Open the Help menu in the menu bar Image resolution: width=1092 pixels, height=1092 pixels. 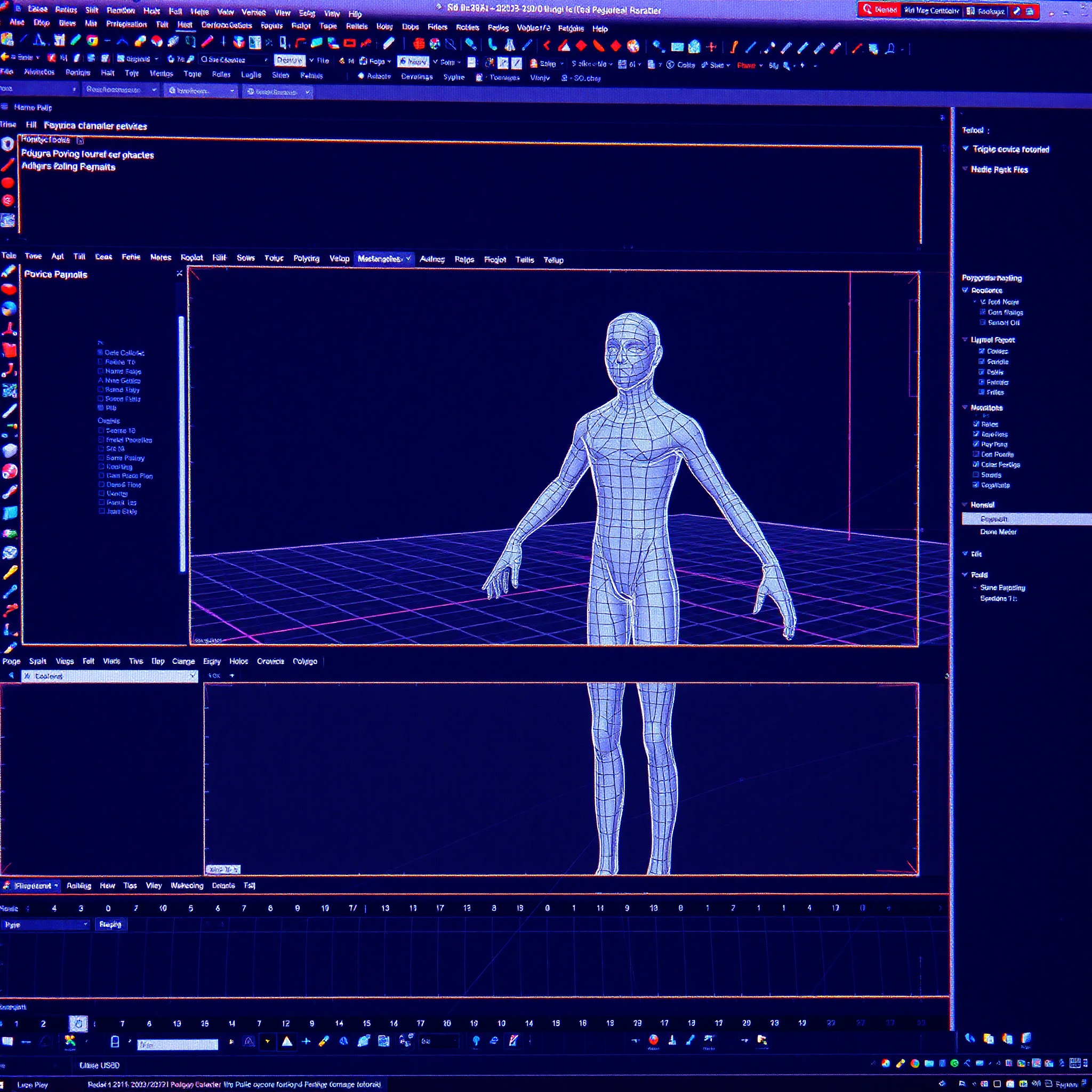coord(600,29)
